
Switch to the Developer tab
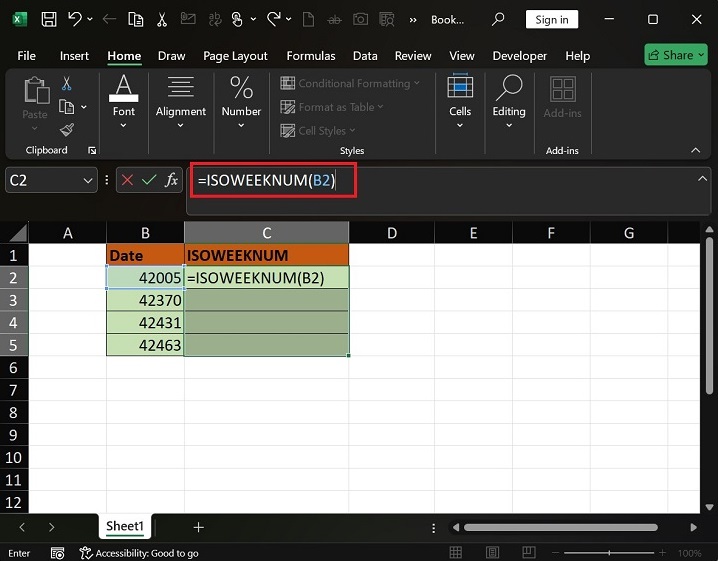(519, 56)
